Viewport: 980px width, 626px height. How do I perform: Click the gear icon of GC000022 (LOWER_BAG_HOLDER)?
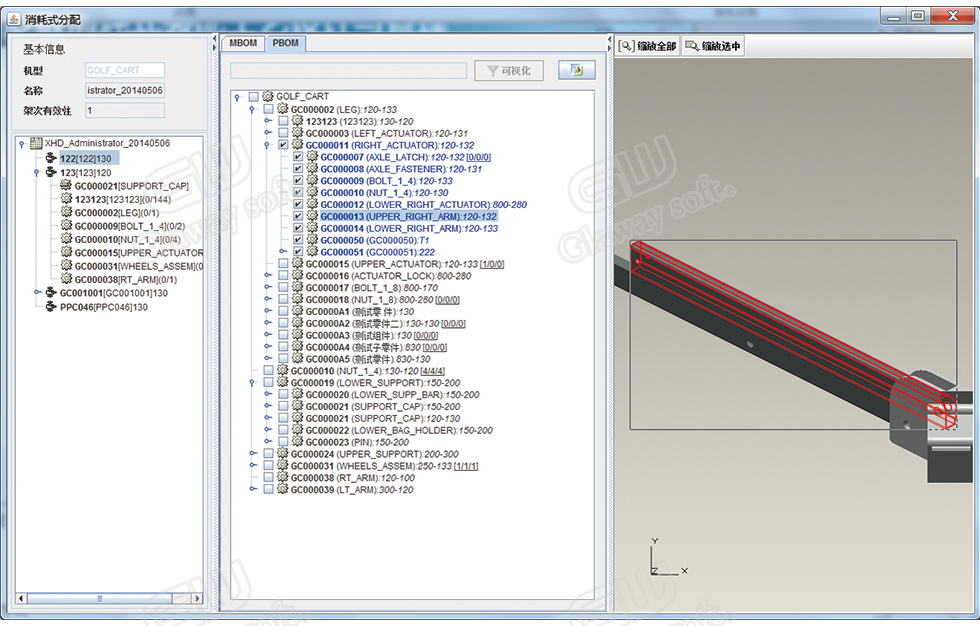point(298,429)
